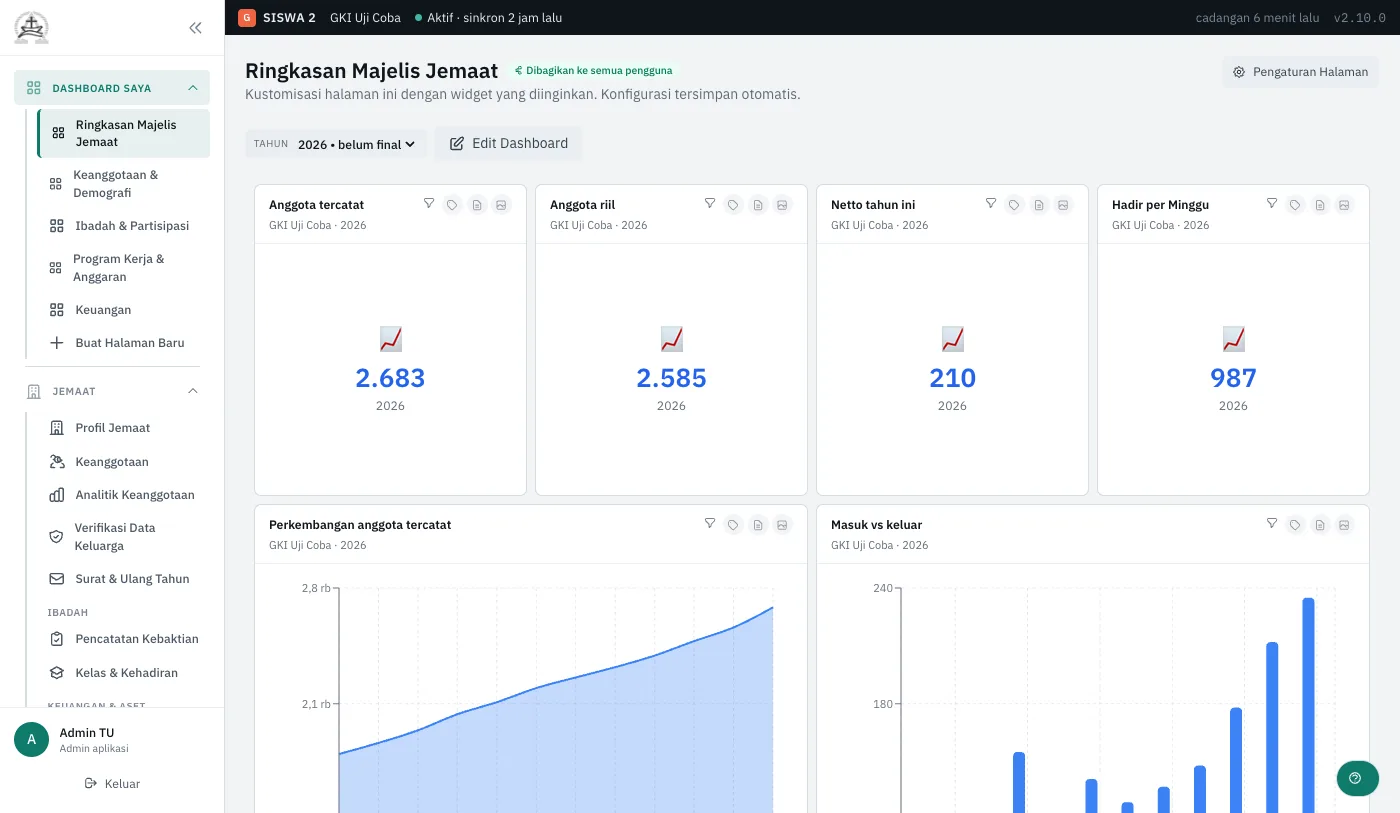The width and height of the screenshot is (1400, 813).
Task: Open the filter icon on Netto tahun ini widget
Action: pos(991,203)
